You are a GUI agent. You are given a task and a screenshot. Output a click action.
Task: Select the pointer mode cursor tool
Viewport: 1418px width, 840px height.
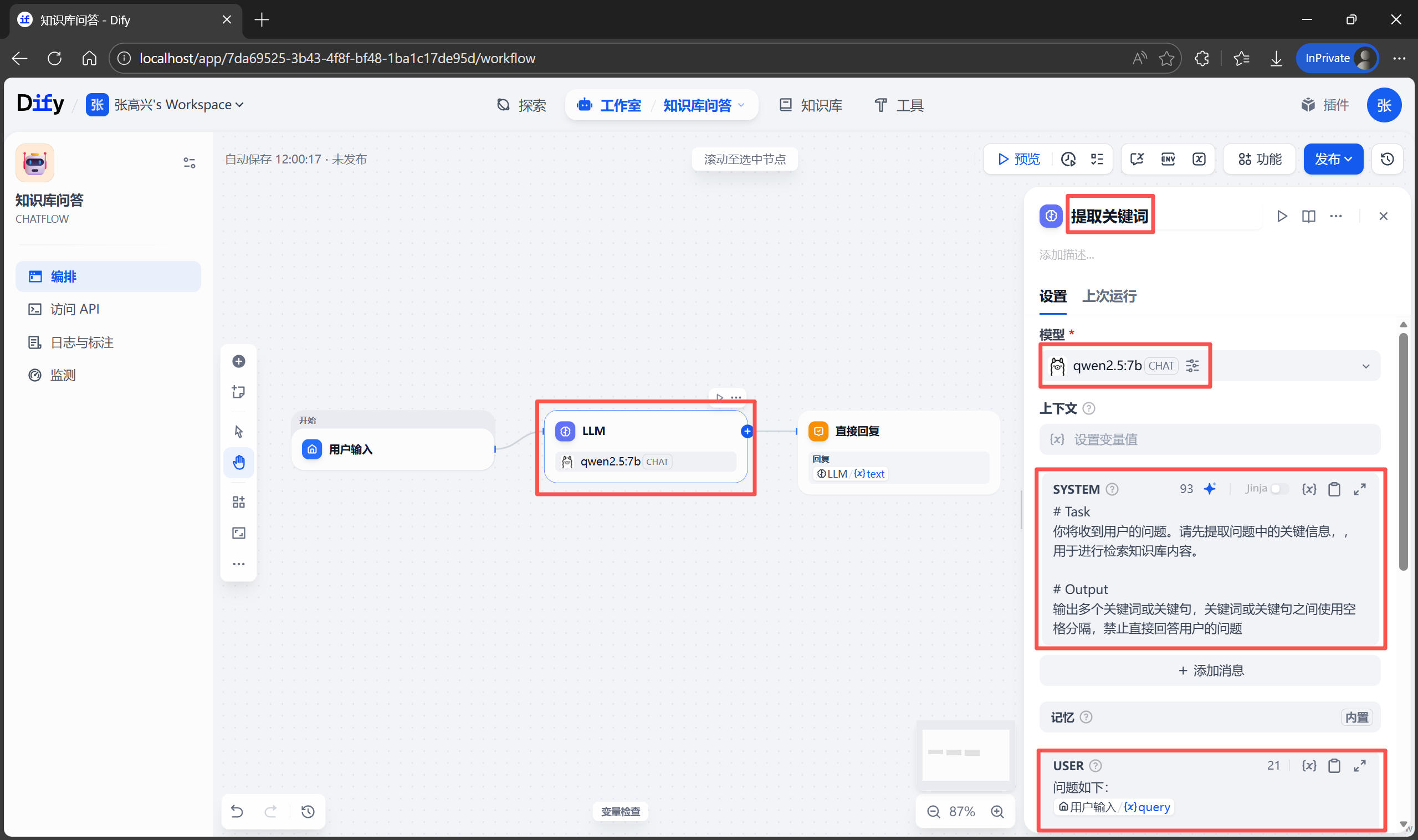[238, 431]
